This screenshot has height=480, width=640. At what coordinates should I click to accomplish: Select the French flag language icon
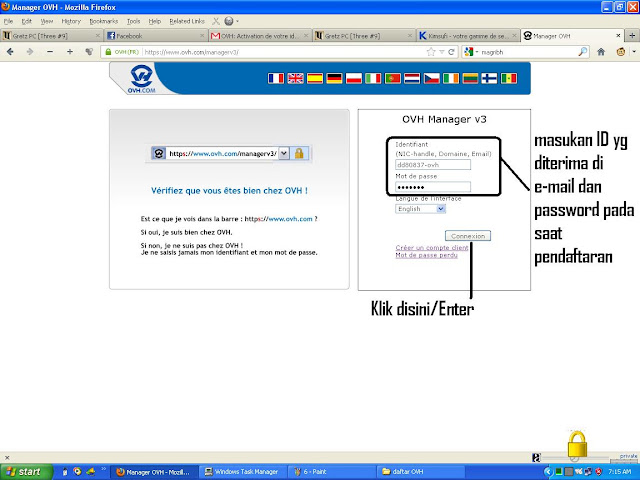(x=276, y=78)
